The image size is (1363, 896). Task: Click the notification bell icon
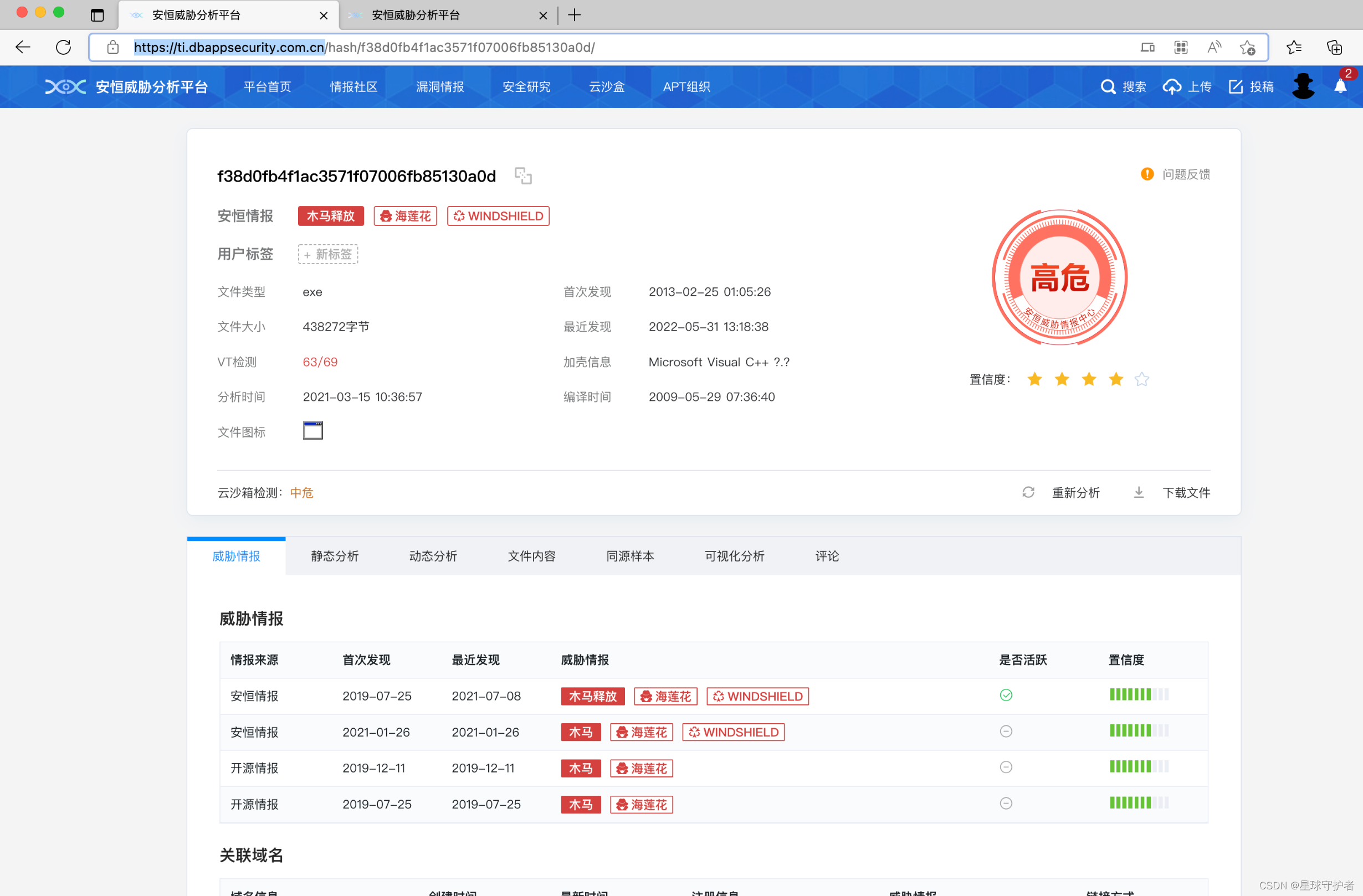(x=1340, y=86)
